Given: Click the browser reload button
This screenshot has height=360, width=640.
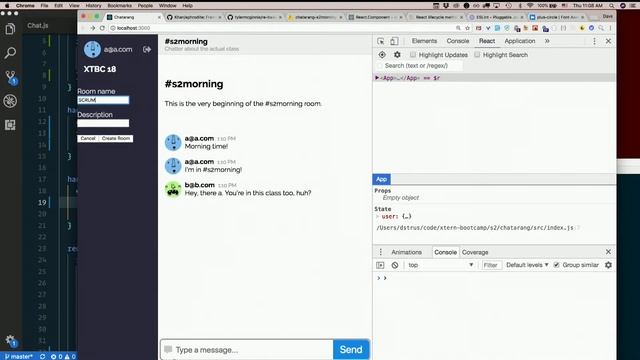Looking at the screenshot, I should 102,28.
